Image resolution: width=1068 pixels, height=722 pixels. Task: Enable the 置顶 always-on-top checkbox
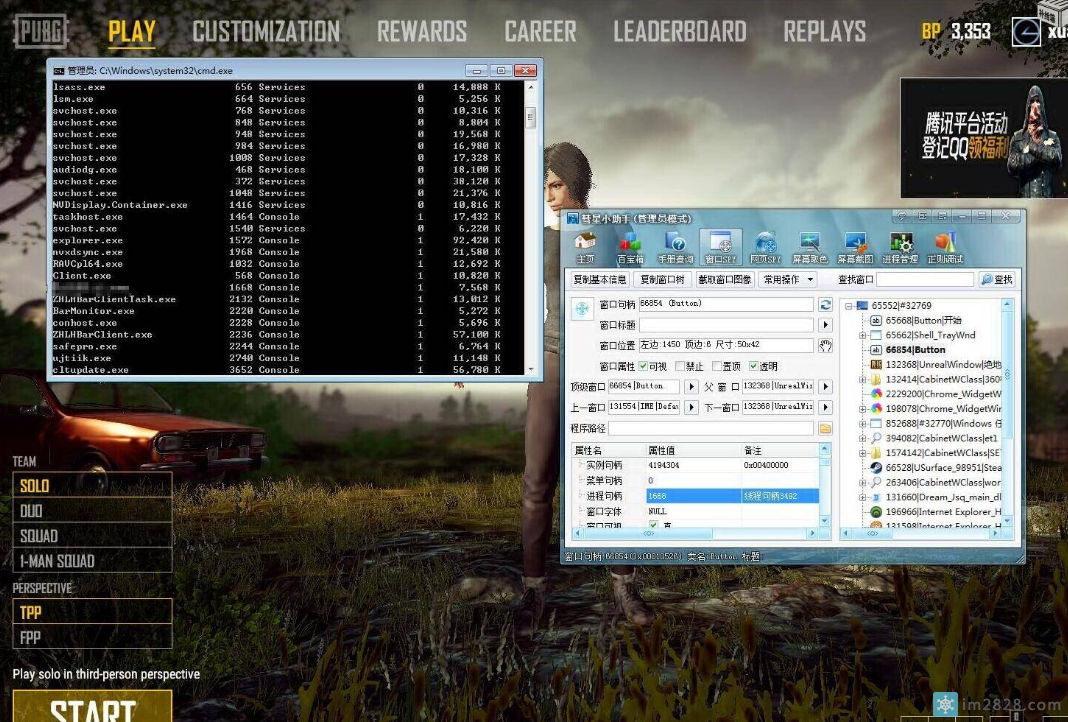(717, 367)
